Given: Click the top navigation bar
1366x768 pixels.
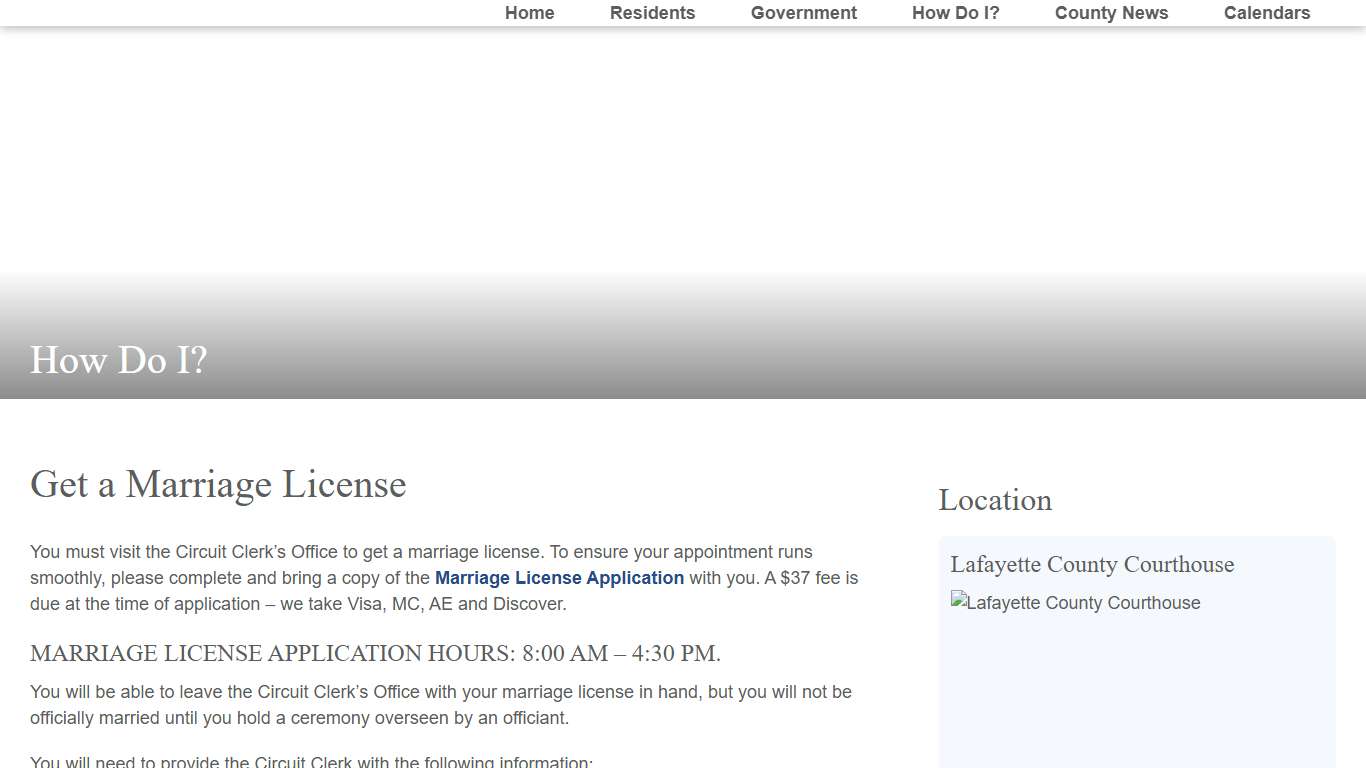Looking at the screenshot, I should [683, 13].
